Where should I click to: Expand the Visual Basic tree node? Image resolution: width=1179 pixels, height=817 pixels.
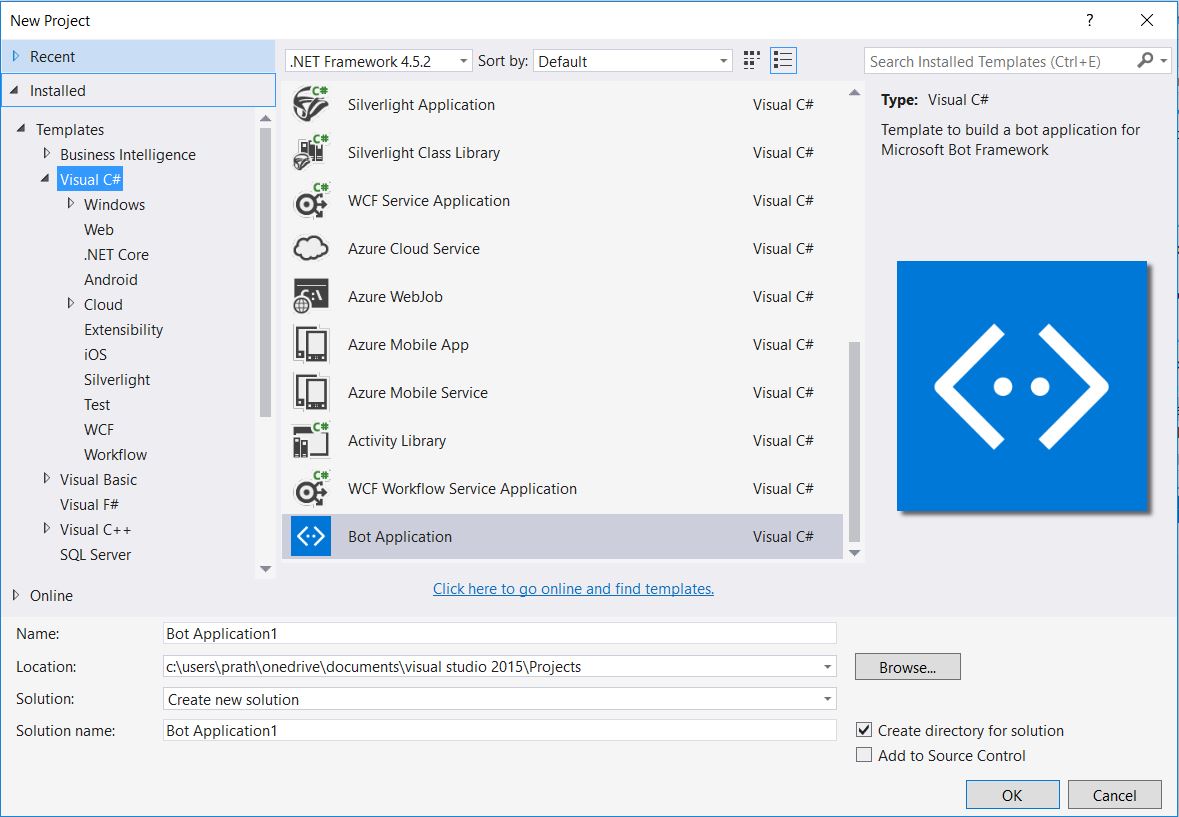tap(46, 479)
